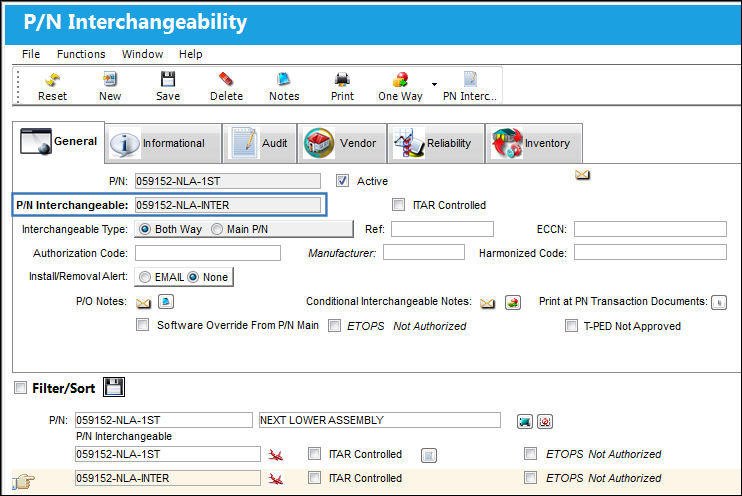742x496 pixels.
Task: Open the Inventory tab
Action: 534,143
